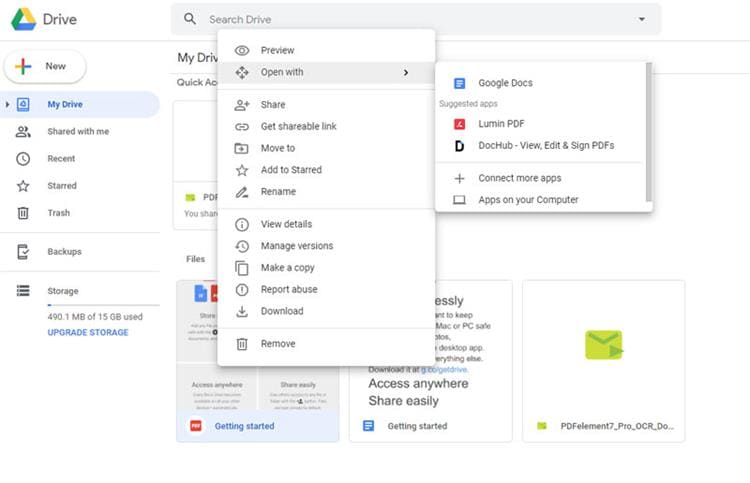
Task: Open with Google Docs
Action: point(540,83)
